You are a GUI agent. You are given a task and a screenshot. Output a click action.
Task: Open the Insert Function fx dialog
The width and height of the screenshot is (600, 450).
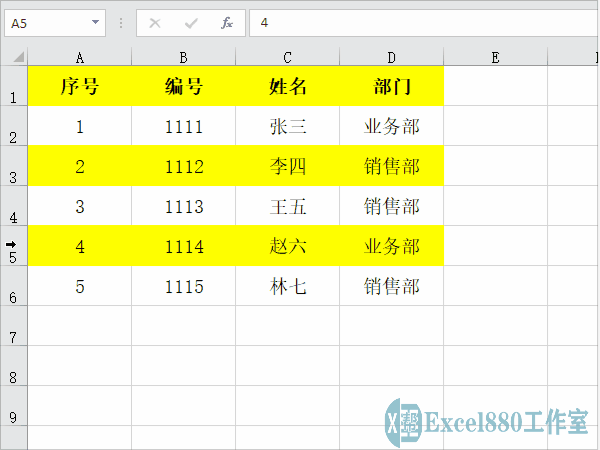(227, 23)
